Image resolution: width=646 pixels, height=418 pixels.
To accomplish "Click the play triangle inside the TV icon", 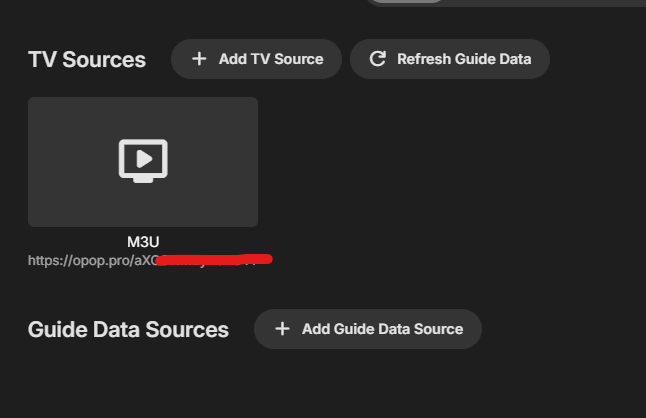I will (144, 157).
